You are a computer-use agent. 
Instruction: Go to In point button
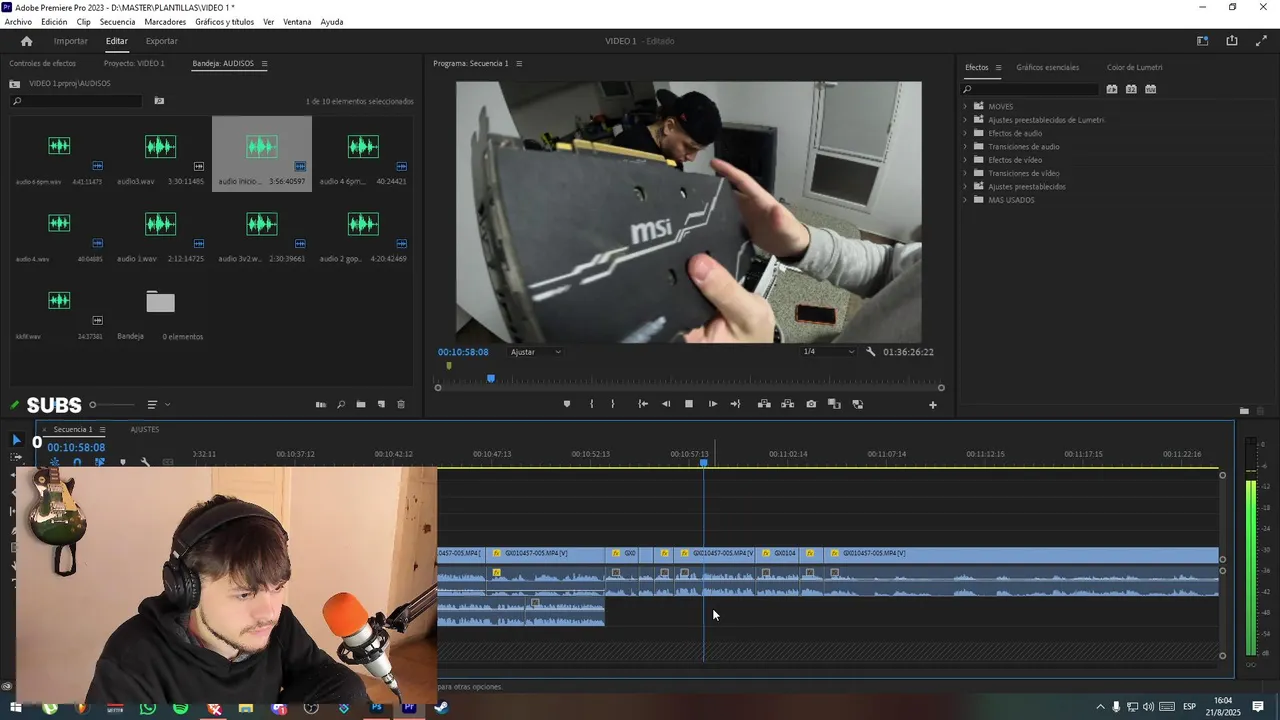643,404
